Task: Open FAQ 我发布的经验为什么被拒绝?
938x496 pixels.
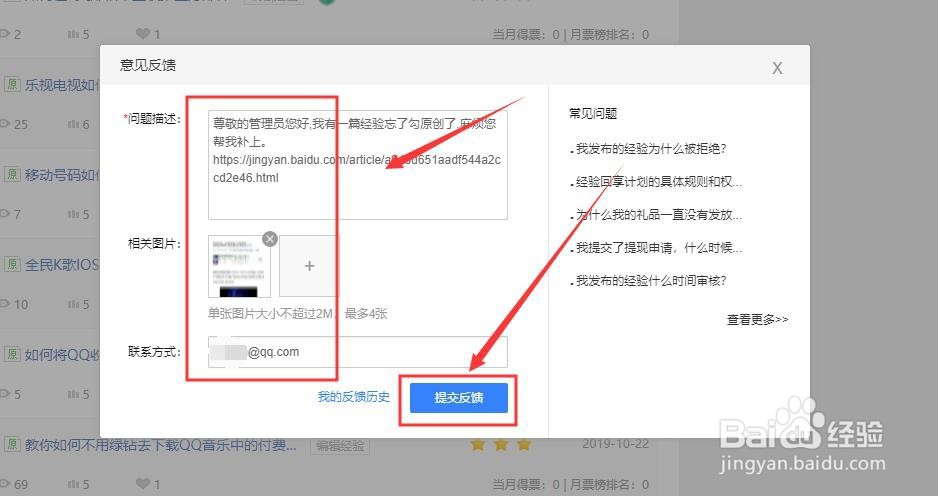Action: (x=651, y=149)
